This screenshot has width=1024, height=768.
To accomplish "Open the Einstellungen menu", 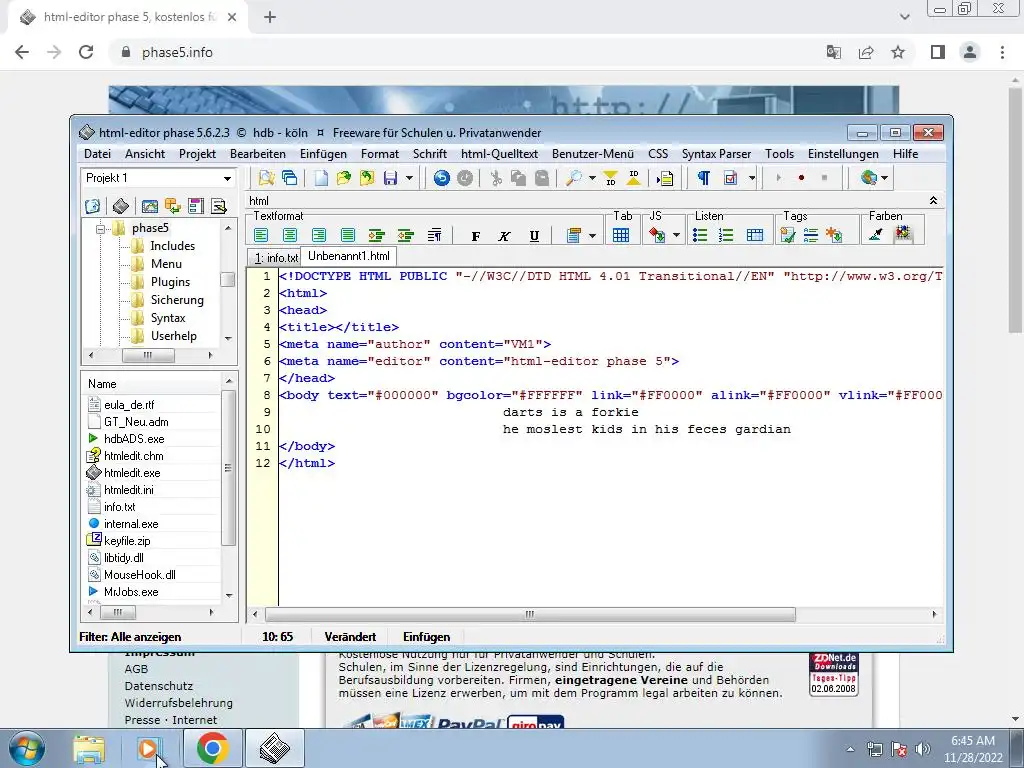I will [843, 153].
